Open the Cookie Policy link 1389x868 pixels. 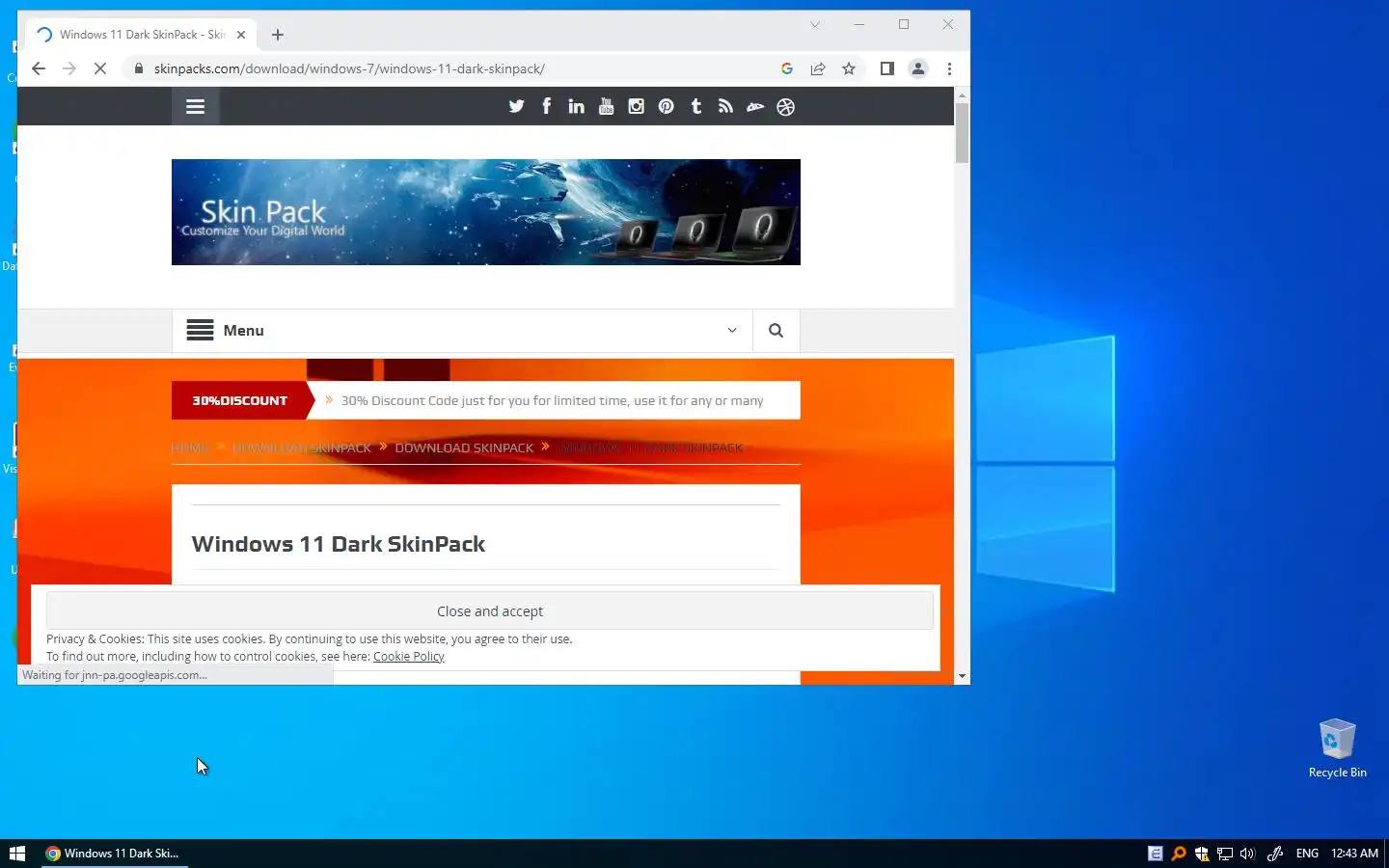click(x=408, y=656)
